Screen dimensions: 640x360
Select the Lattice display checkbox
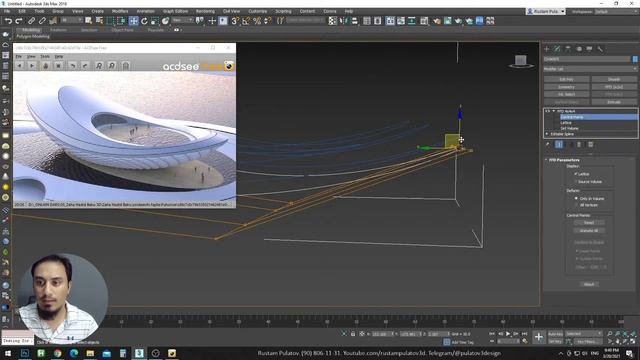[576, 174]
